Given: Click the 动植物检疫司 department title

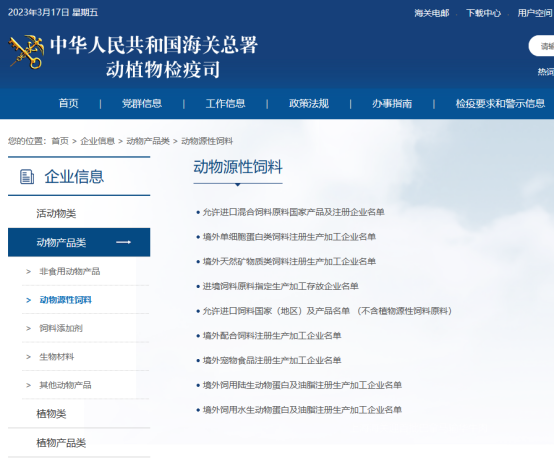Looking at the screenshot, I should pyautogui.click(x=163, y=69).
